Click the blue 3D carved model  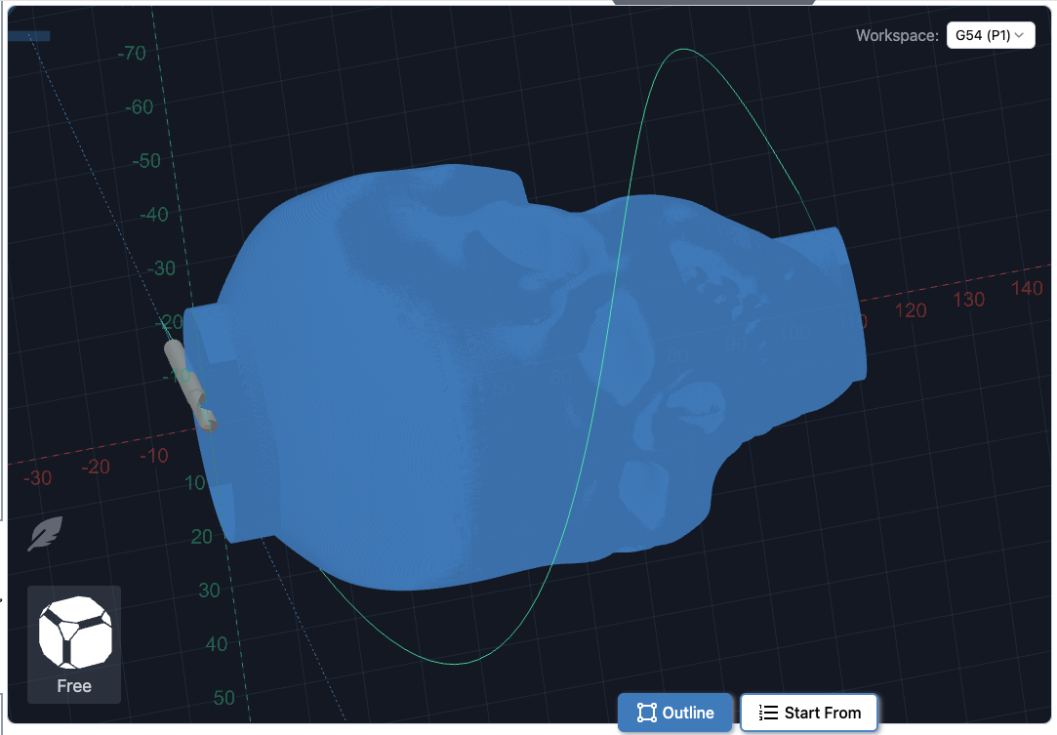(x=450, y=400)
